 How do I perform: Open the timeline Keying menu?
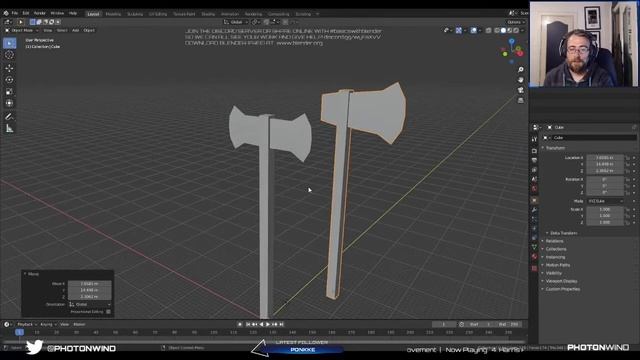point(48,324)
